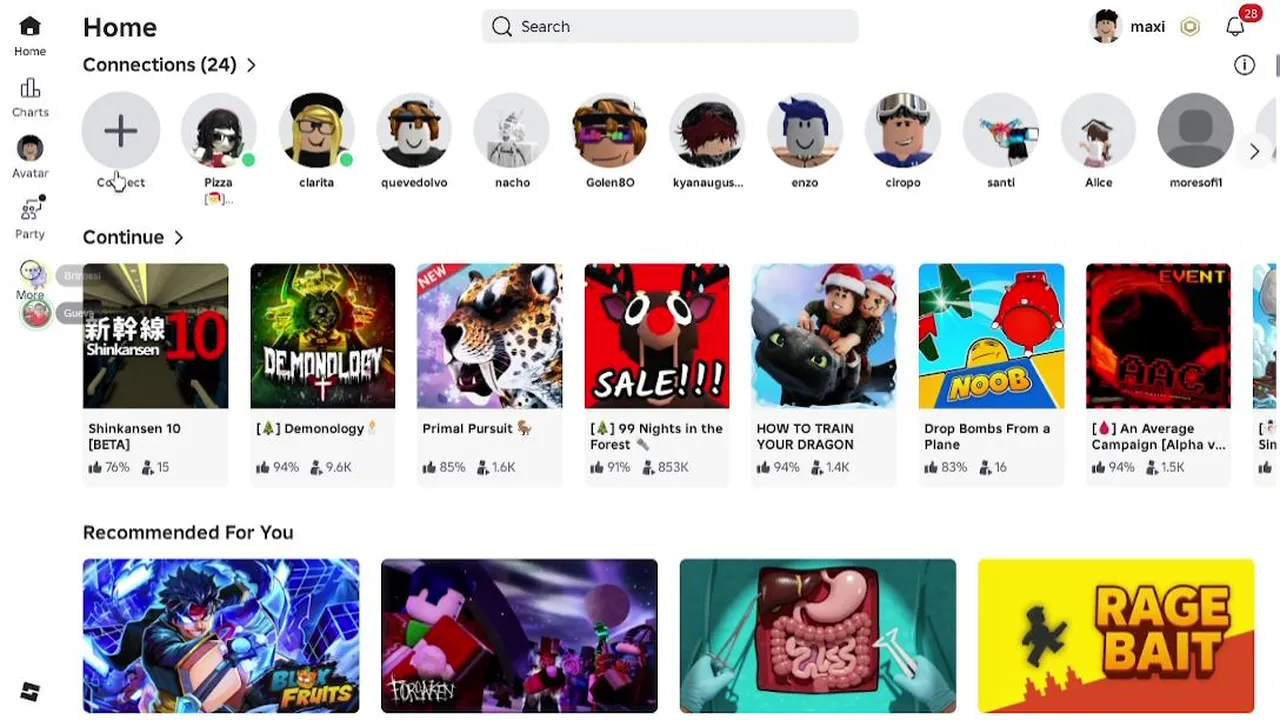
Task: Click the Roblox logo at bottom left
Action: click(x=30, y=691)
